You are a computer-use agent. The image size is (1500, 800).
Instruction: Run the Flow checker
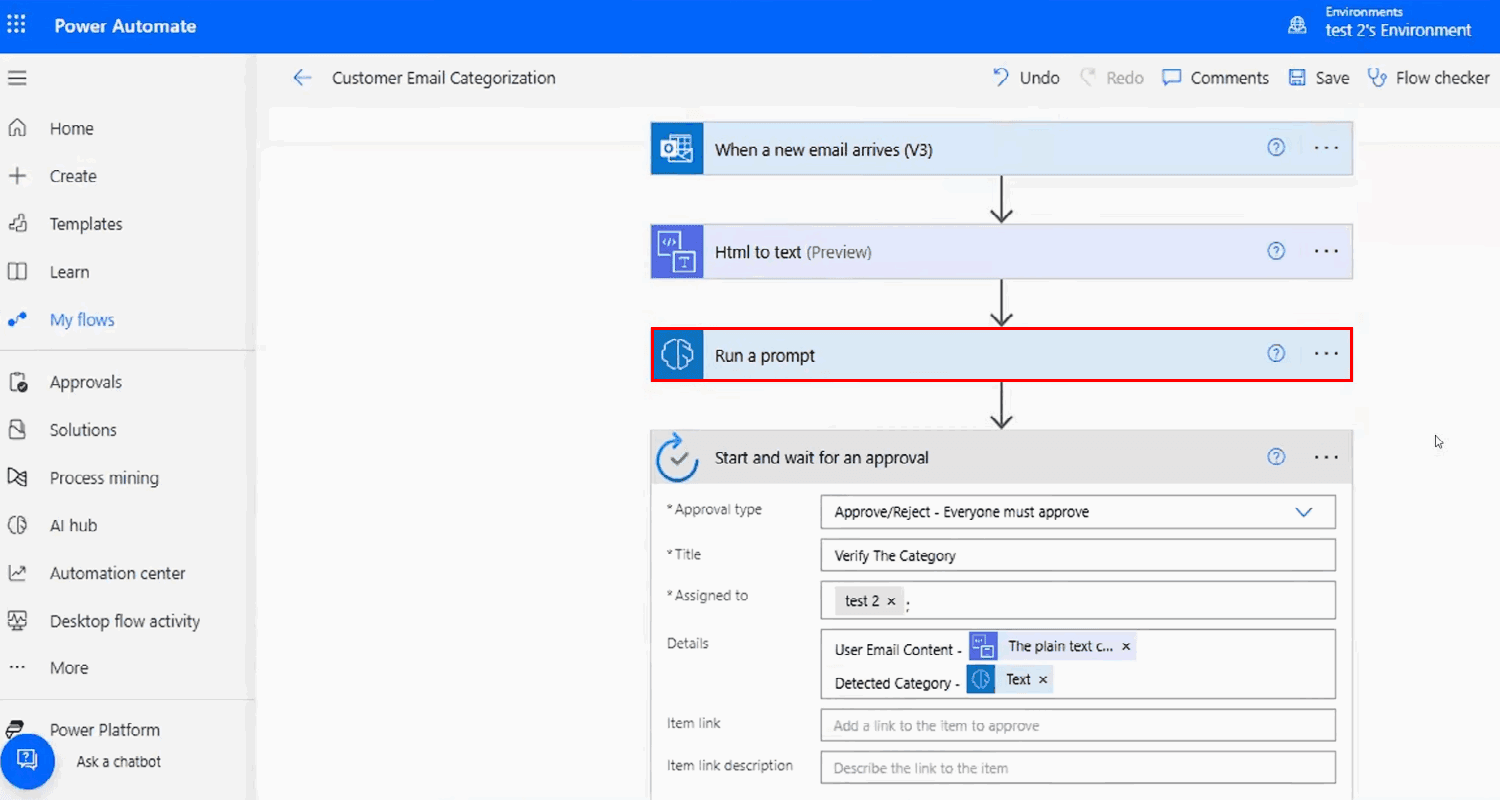click(1428, 78)
